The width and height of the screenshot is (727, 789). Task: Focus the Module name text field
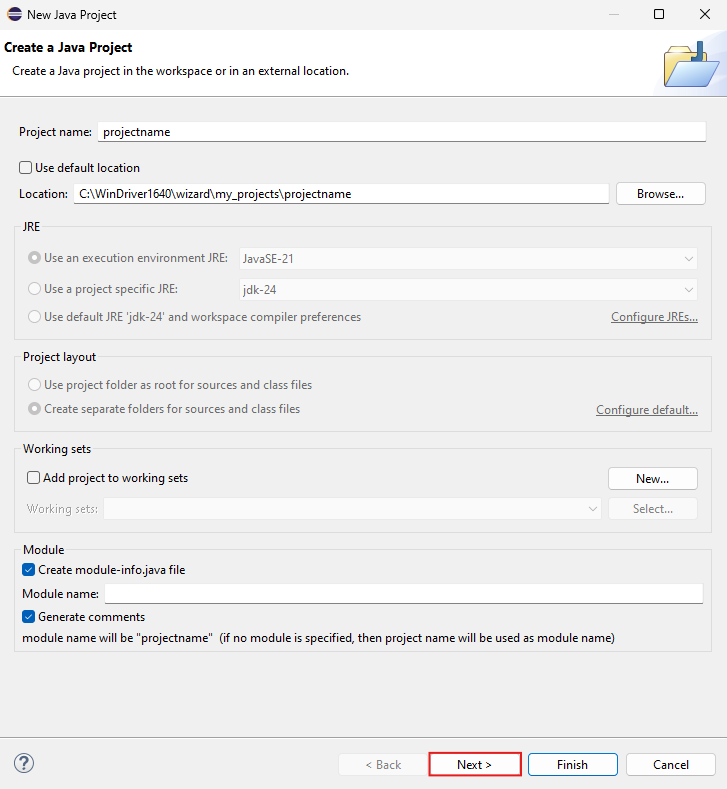click(403, 594)
